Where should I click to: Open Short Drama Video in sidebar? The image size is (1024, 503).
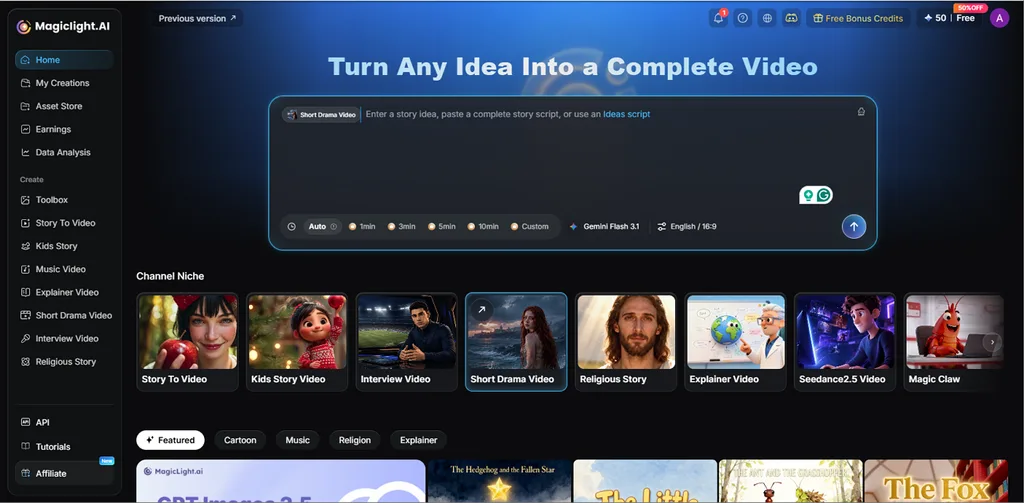[x=64, y=316]
